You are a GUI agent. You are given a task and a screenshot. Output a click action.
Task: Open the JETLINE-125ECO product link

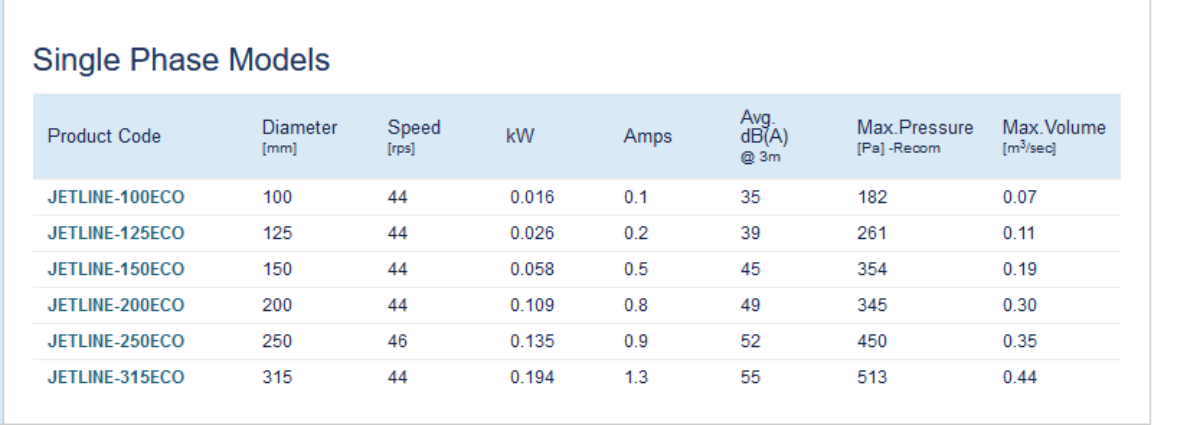[x=116, y=233]
